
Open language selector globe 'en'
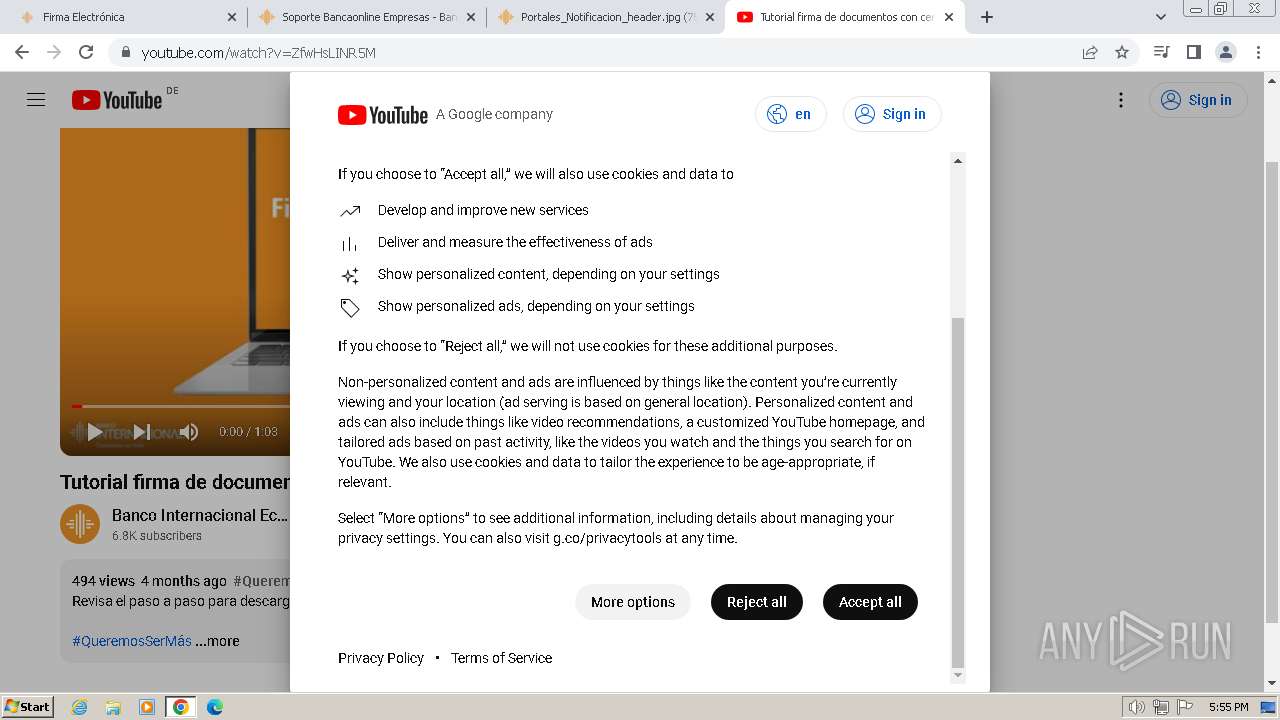790,114
